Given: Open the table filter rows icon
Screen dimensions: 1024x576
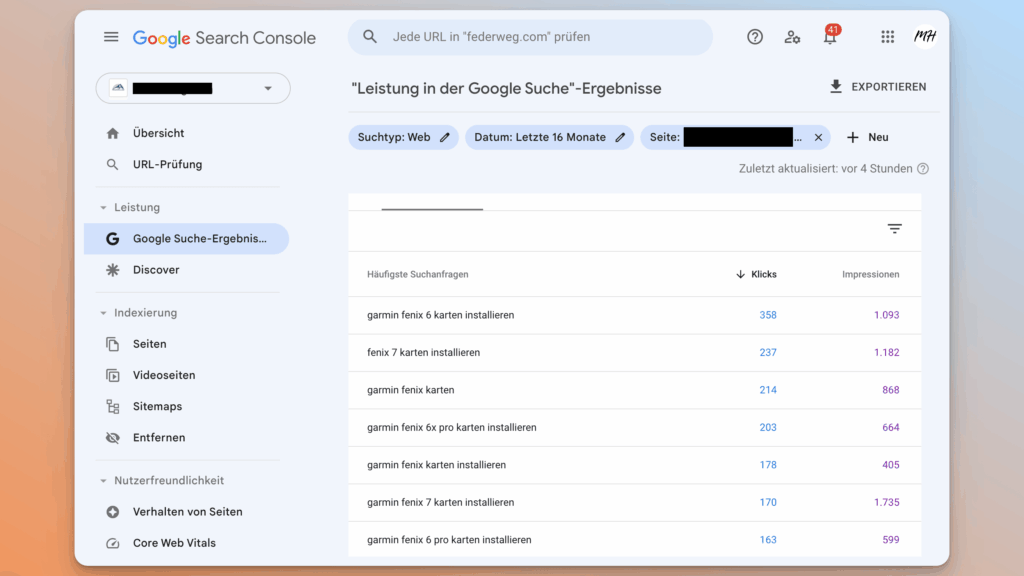Looking at the screenshot, I should (895, 229).
